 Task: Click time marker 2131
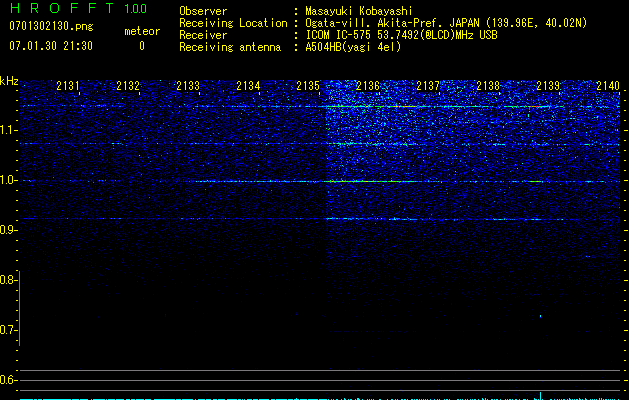point(68,86)
